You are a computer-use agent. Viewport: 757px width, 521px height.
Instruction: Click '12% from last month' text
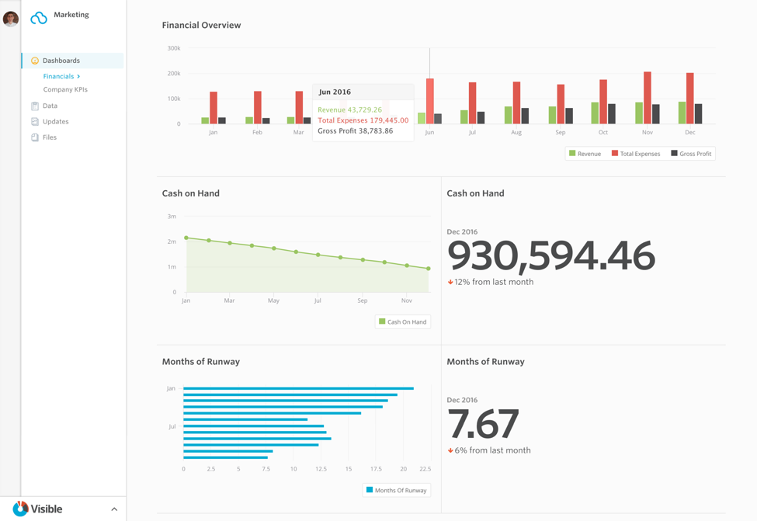pyautogui.click(x=494, y=282)
